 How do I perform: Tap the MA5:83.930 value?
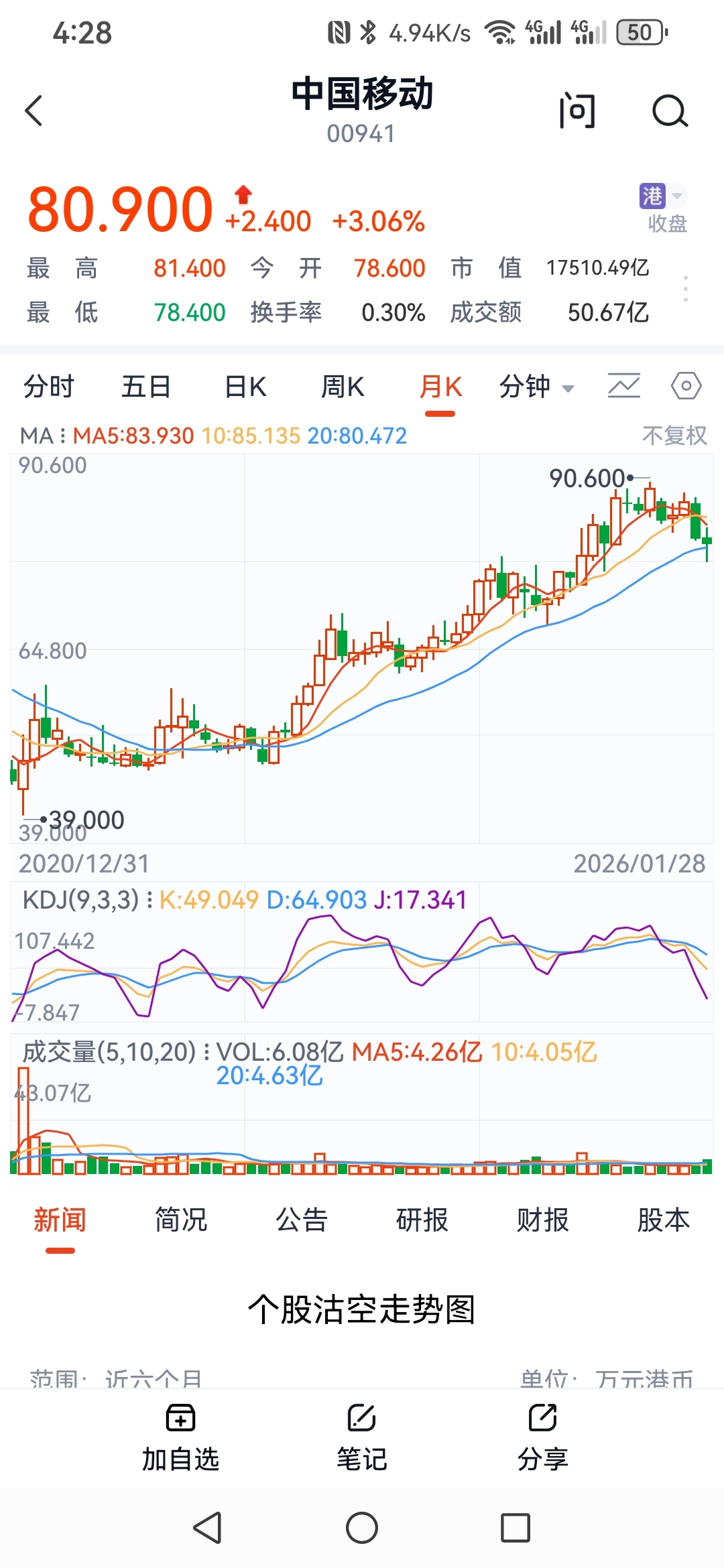pos(133,436)
